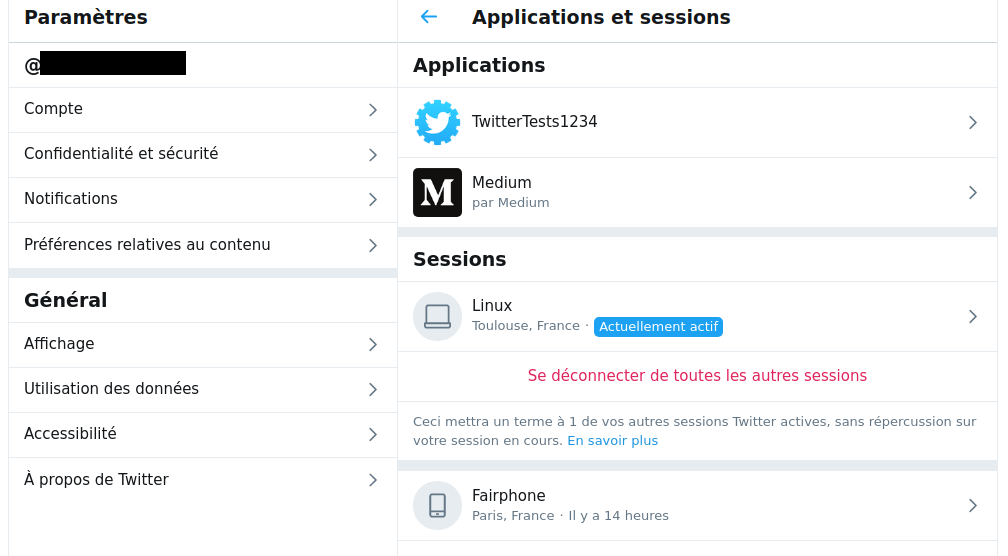Screen dimensions: 1008x556
Task: Expand the Medium app chevron
Action: (973, 192)
